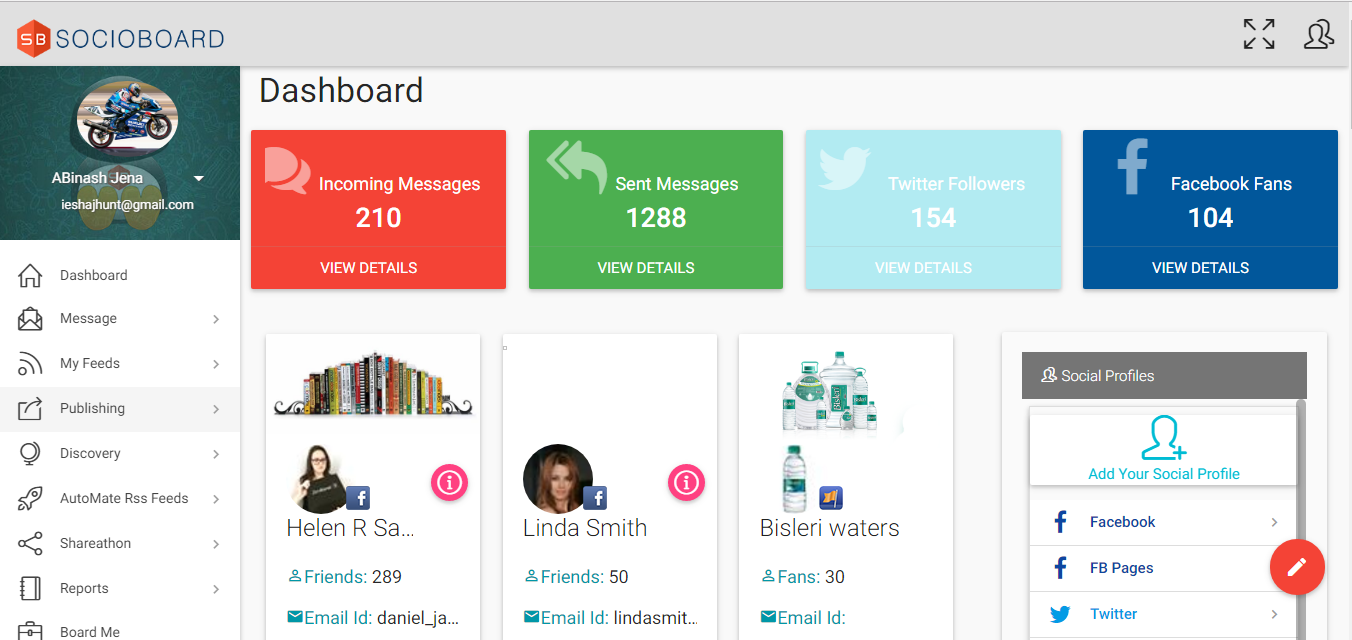
Task: Click the Dashboard home icon in sidebar
Action: [31, 275]
